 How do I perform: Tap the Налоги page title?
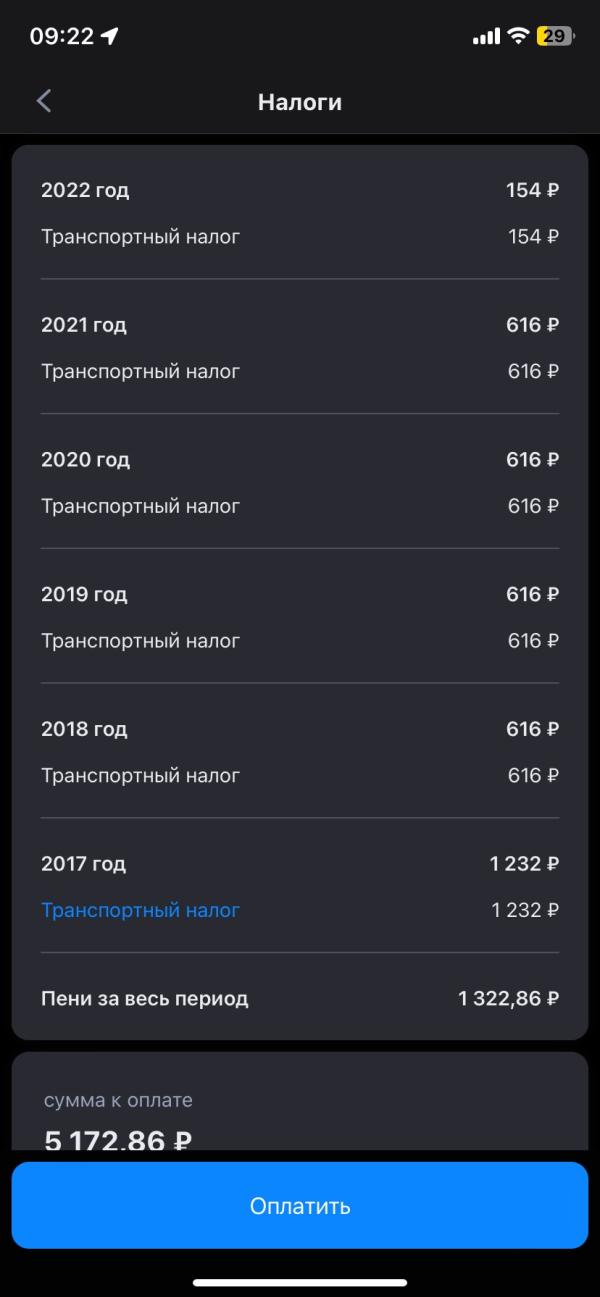click(300, 102)
